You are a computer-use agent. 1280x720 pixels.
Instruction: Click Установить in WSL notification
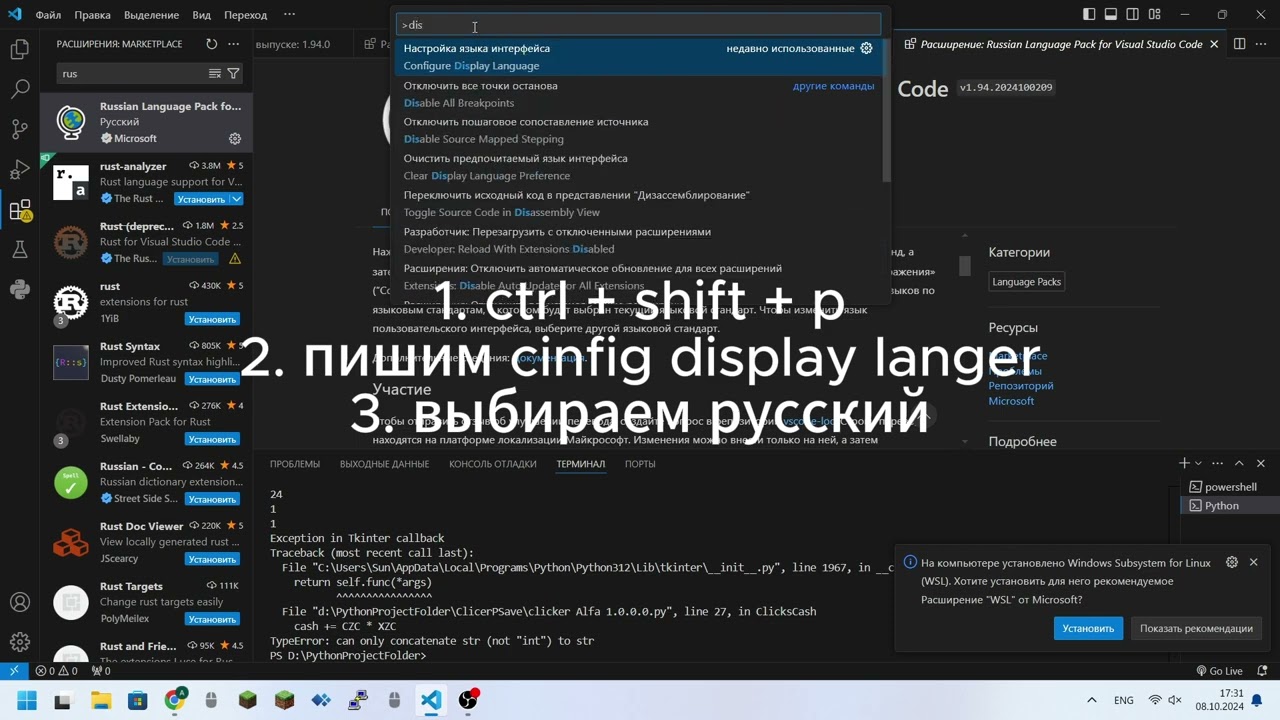(x=1088, y=628)
